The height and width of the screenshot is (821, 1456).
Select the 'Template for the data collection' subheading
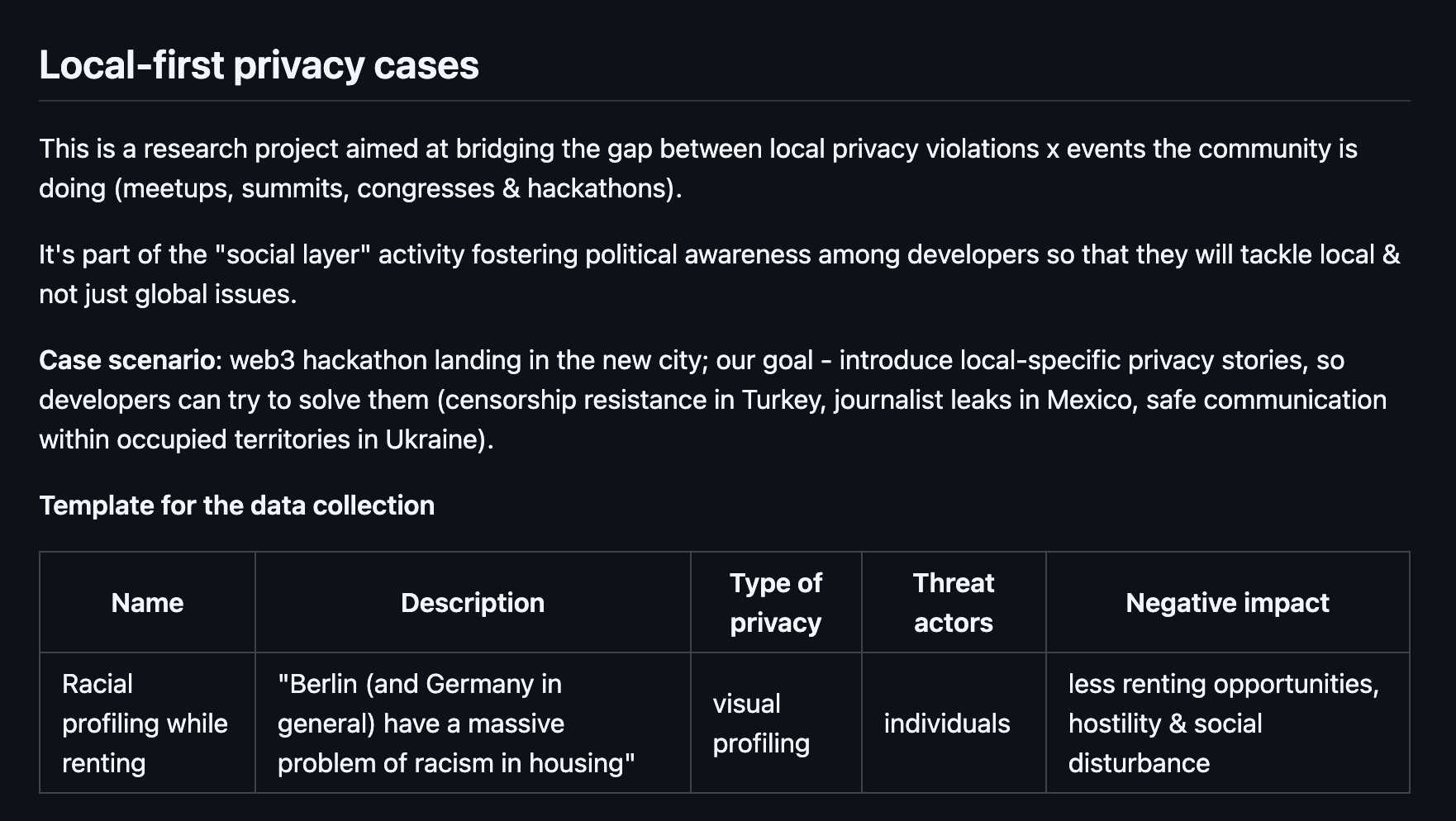(236, 505)
